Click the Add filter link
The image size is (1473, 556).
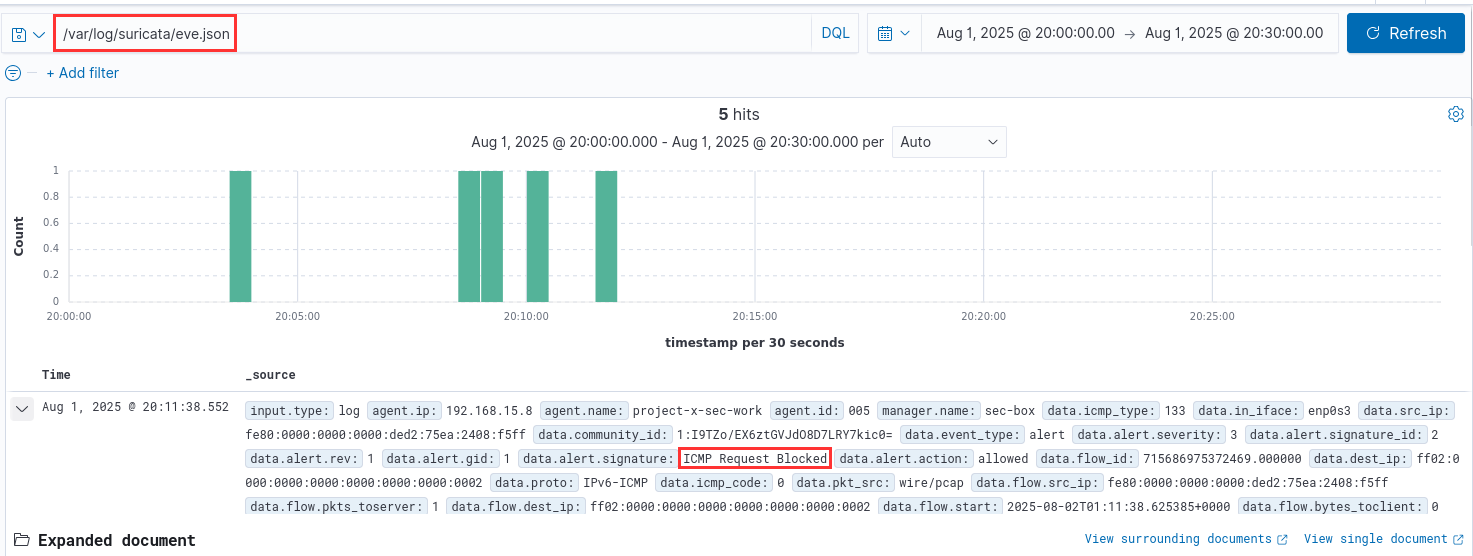pos(82,73)
